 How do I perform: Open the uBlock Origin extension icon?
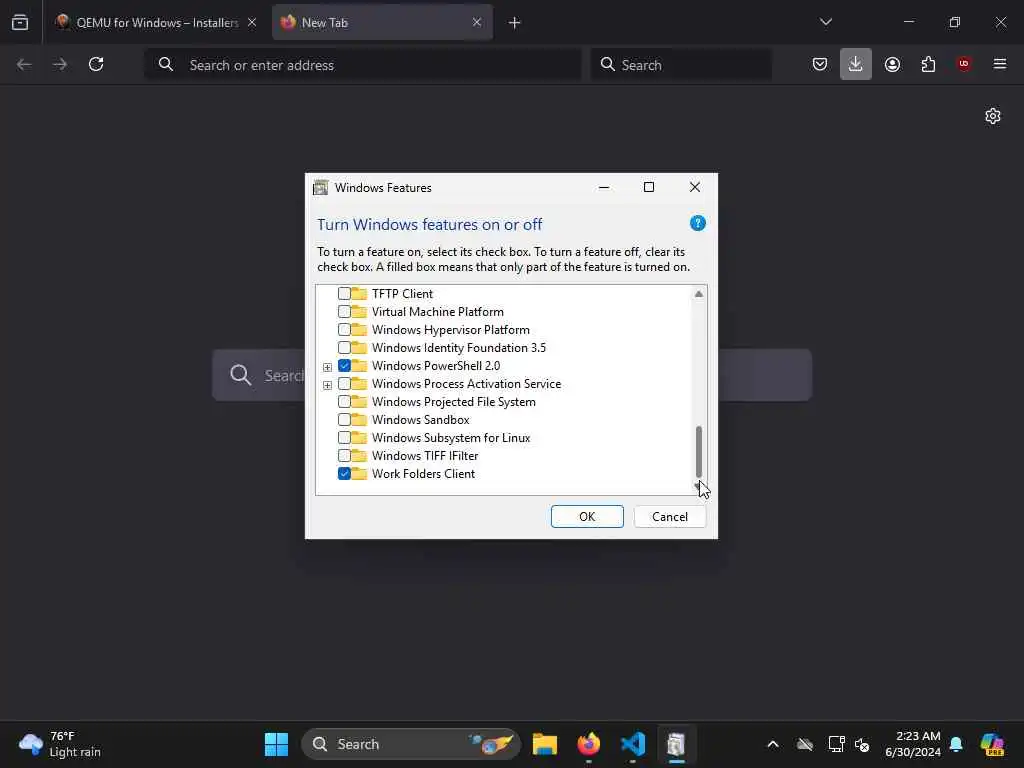click(964, 64)
